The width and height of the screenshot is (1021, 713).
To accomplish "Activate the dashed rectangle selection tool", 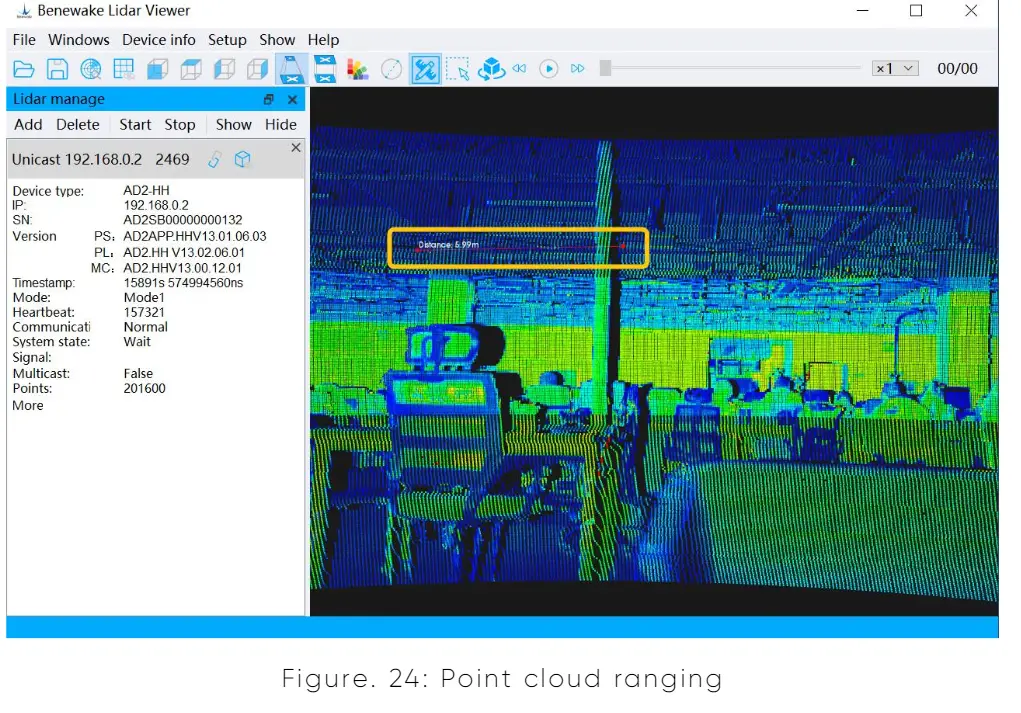I will tap(458, 69).
